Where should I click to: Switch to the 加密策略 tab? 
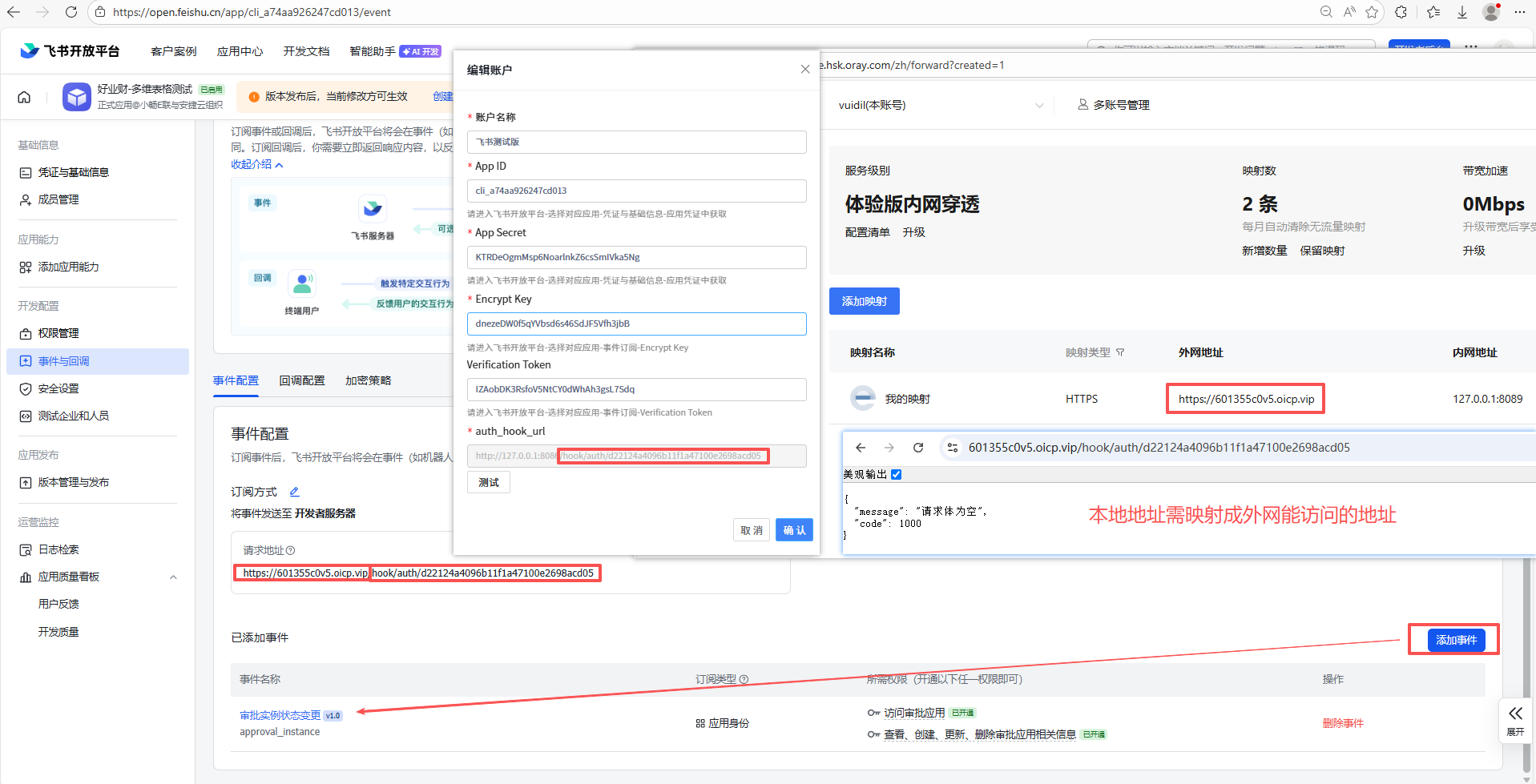(x=368, y=380)
